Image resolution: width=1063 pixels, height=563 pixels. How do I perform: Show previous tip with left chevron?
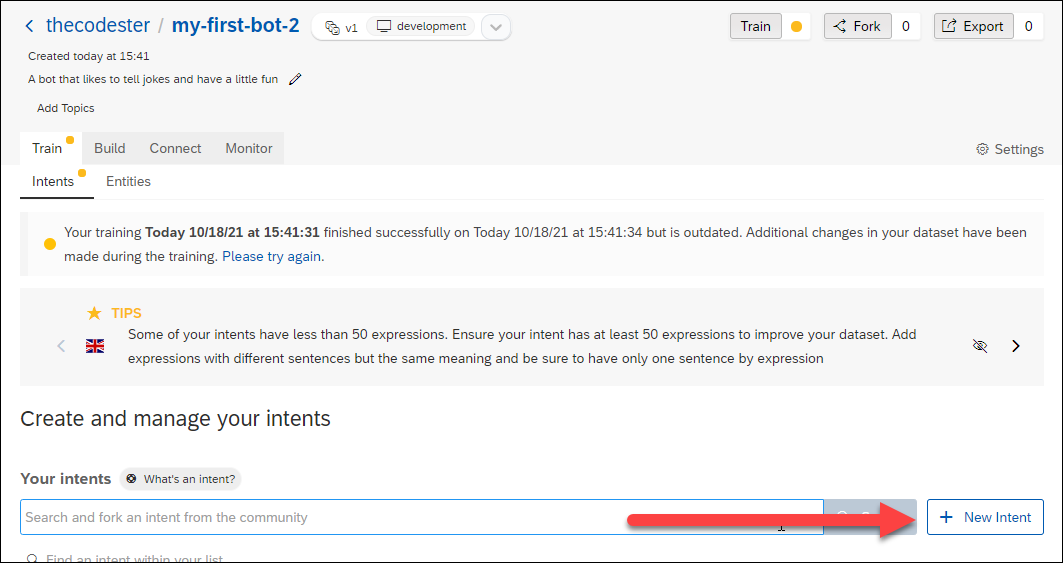click(x=61, y=346)
